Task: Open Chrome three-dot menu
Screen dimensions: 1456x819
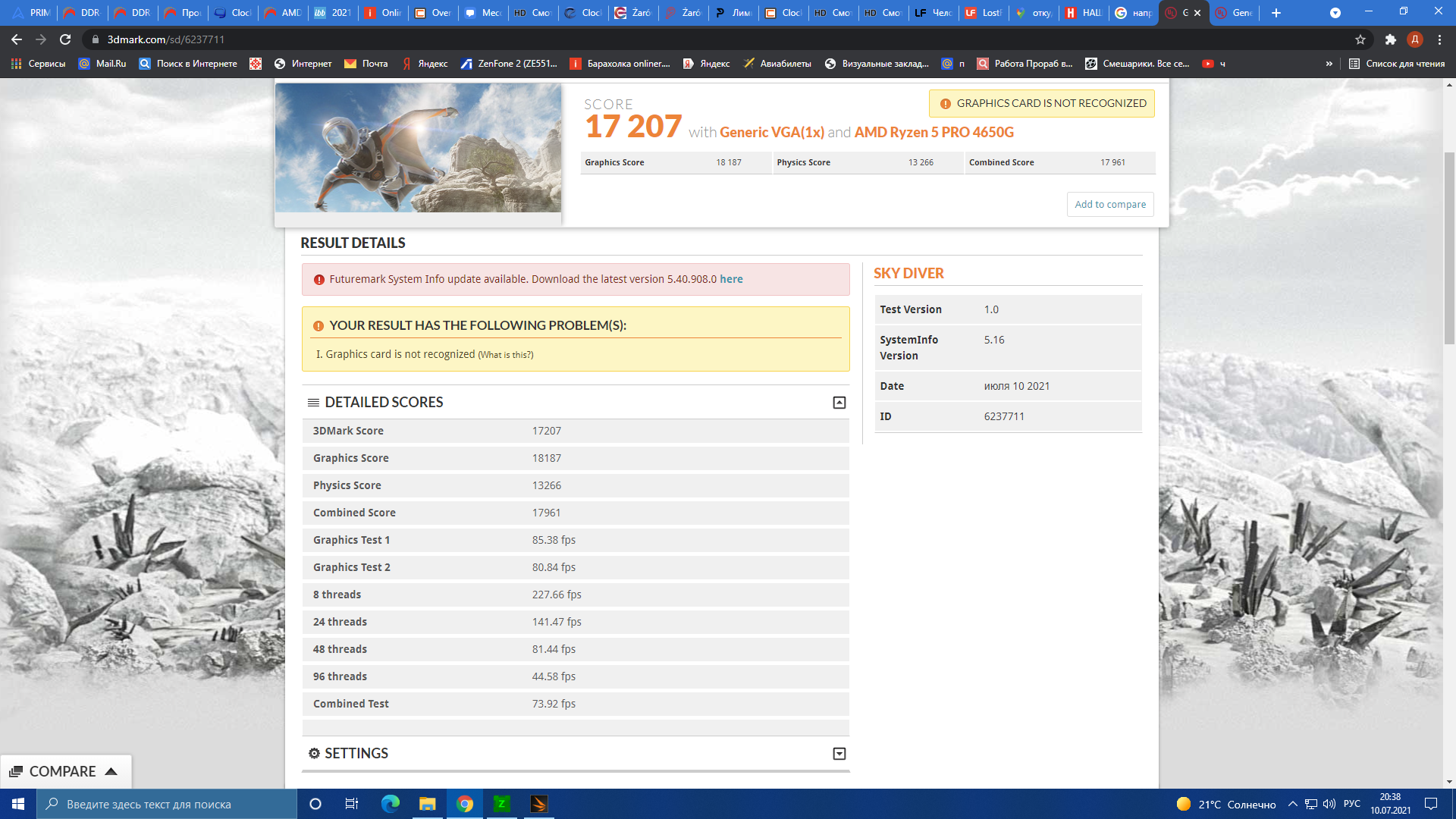Action: click(1439, 39)
